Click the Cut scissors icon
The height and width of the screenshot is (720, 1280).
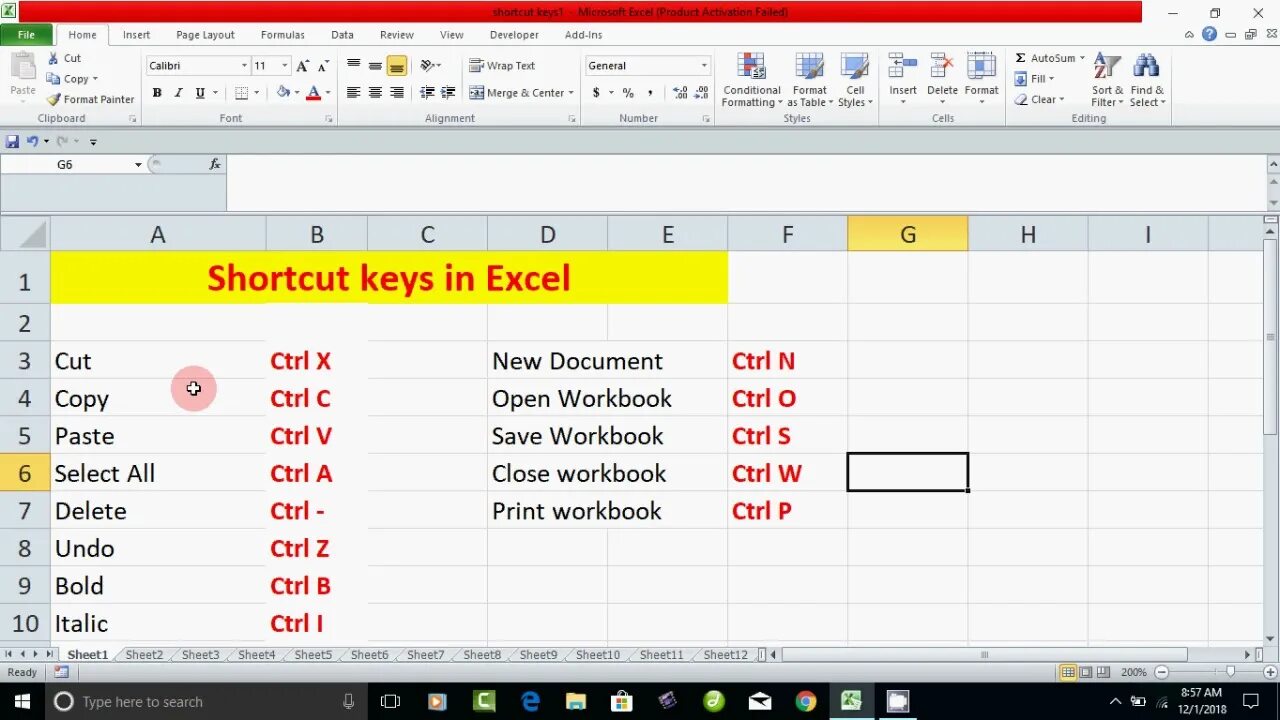click(53, 58)
